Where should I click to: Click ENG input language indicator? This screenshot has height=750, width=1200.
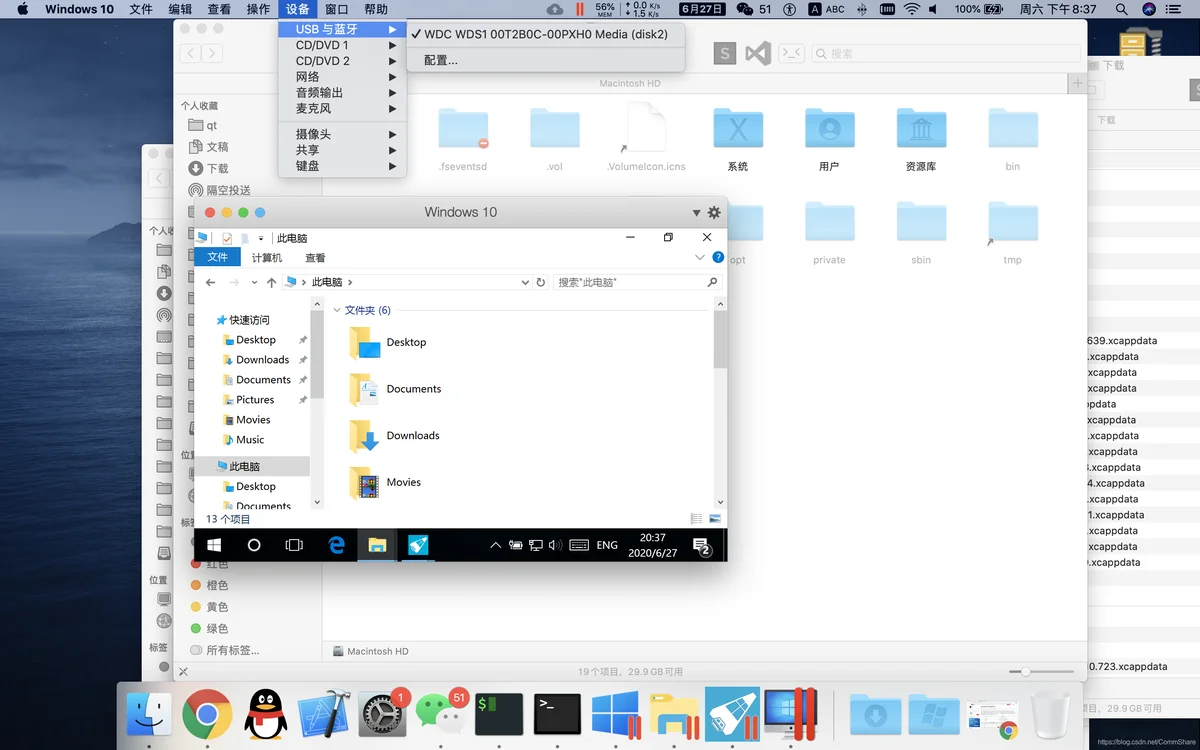[x=607, y=545]
